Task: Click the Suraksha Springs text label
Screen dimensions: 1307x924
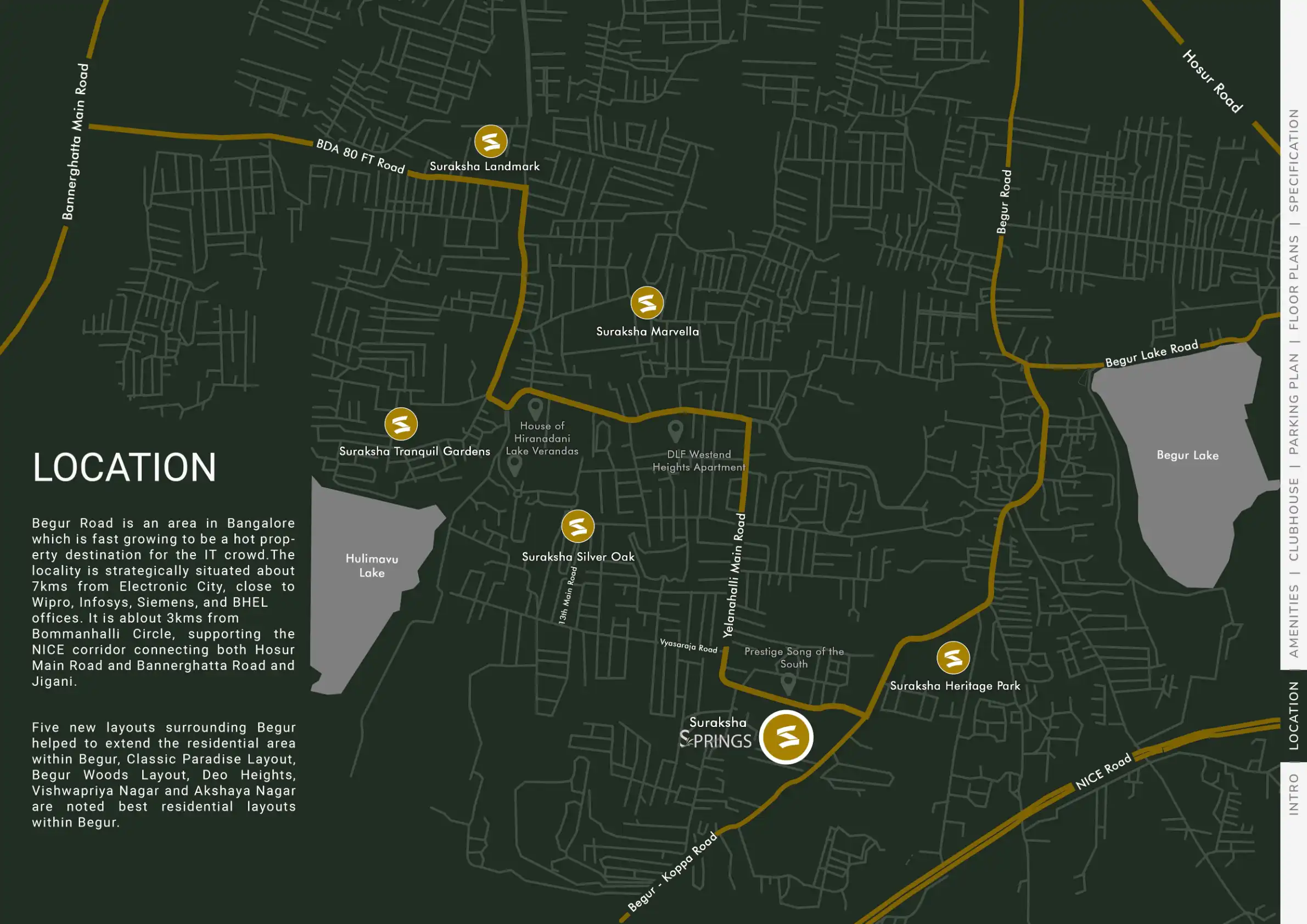Action: pyautogui.click(x=717, y=733)
